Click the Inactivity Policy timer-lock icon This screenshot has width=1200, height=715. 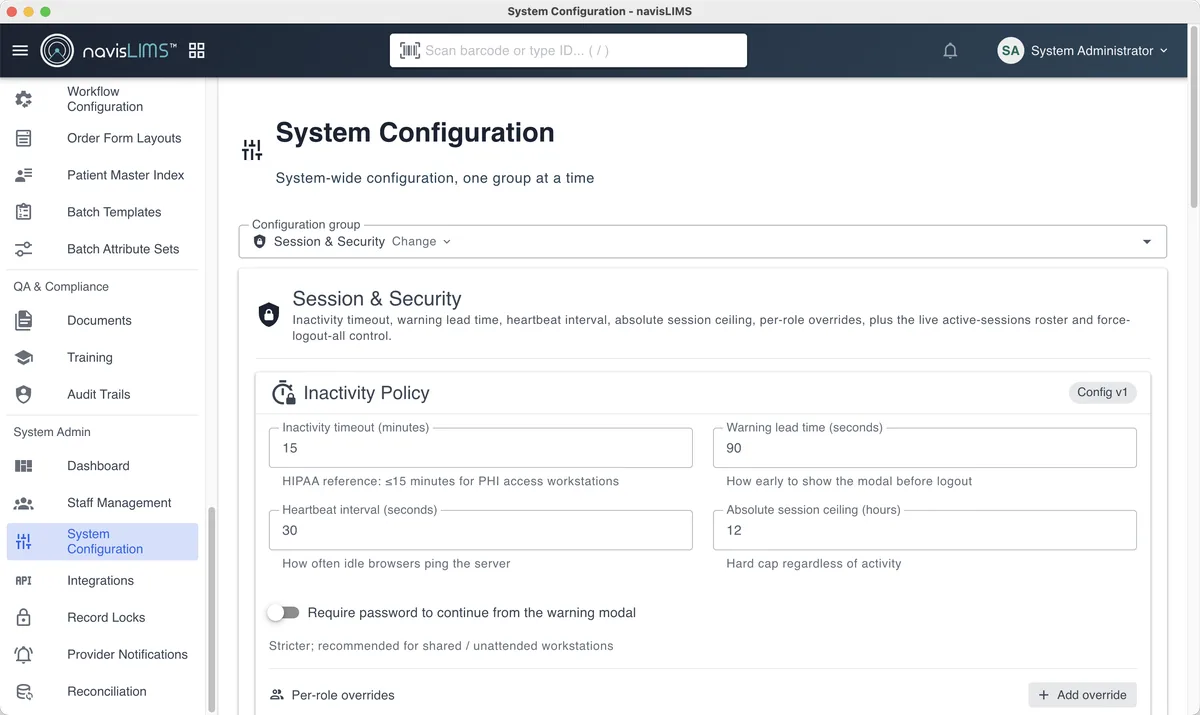coord(284,393)
